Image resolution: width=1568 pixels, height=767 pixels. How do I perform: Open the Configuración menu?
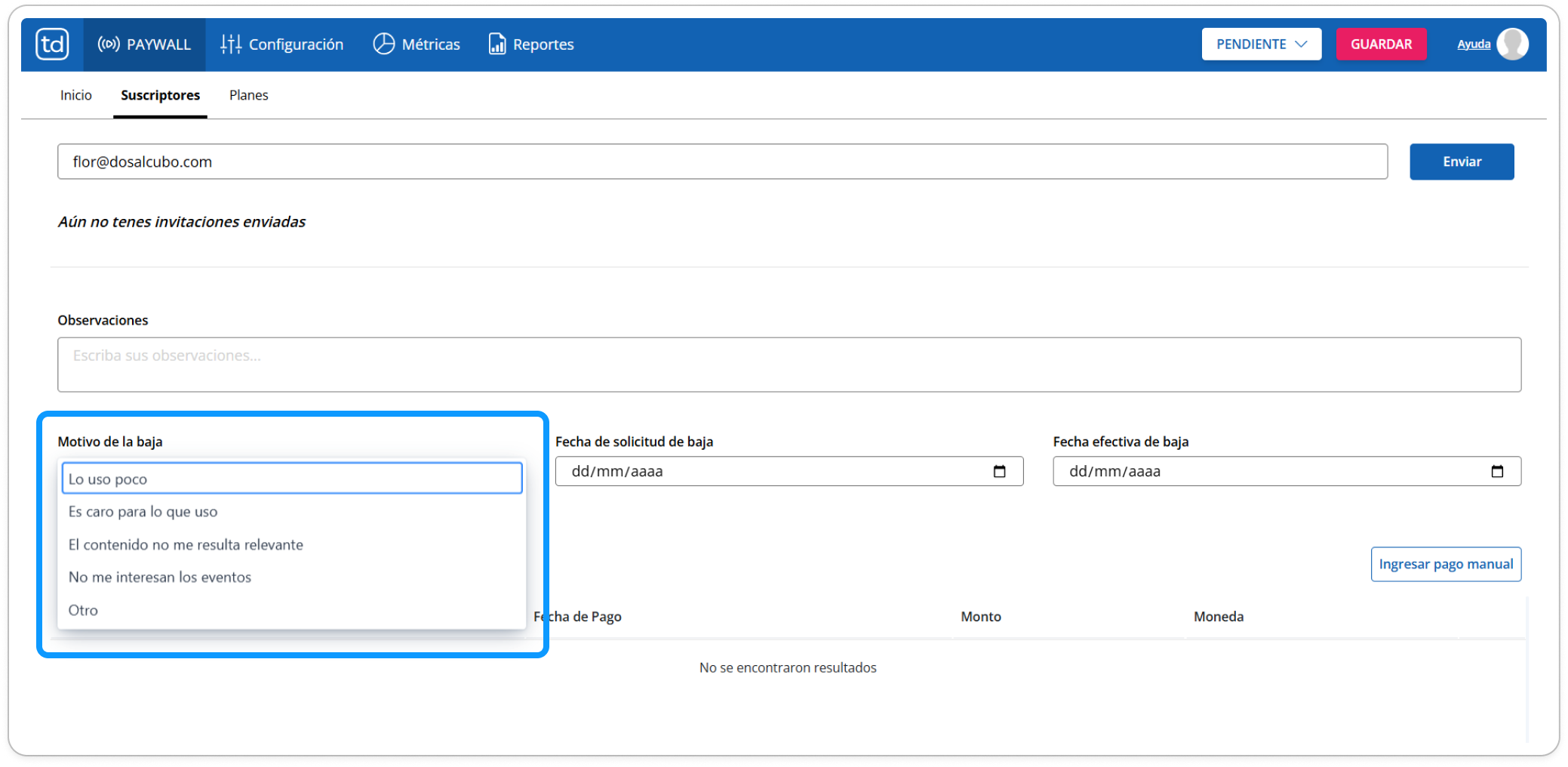point(282,45)
